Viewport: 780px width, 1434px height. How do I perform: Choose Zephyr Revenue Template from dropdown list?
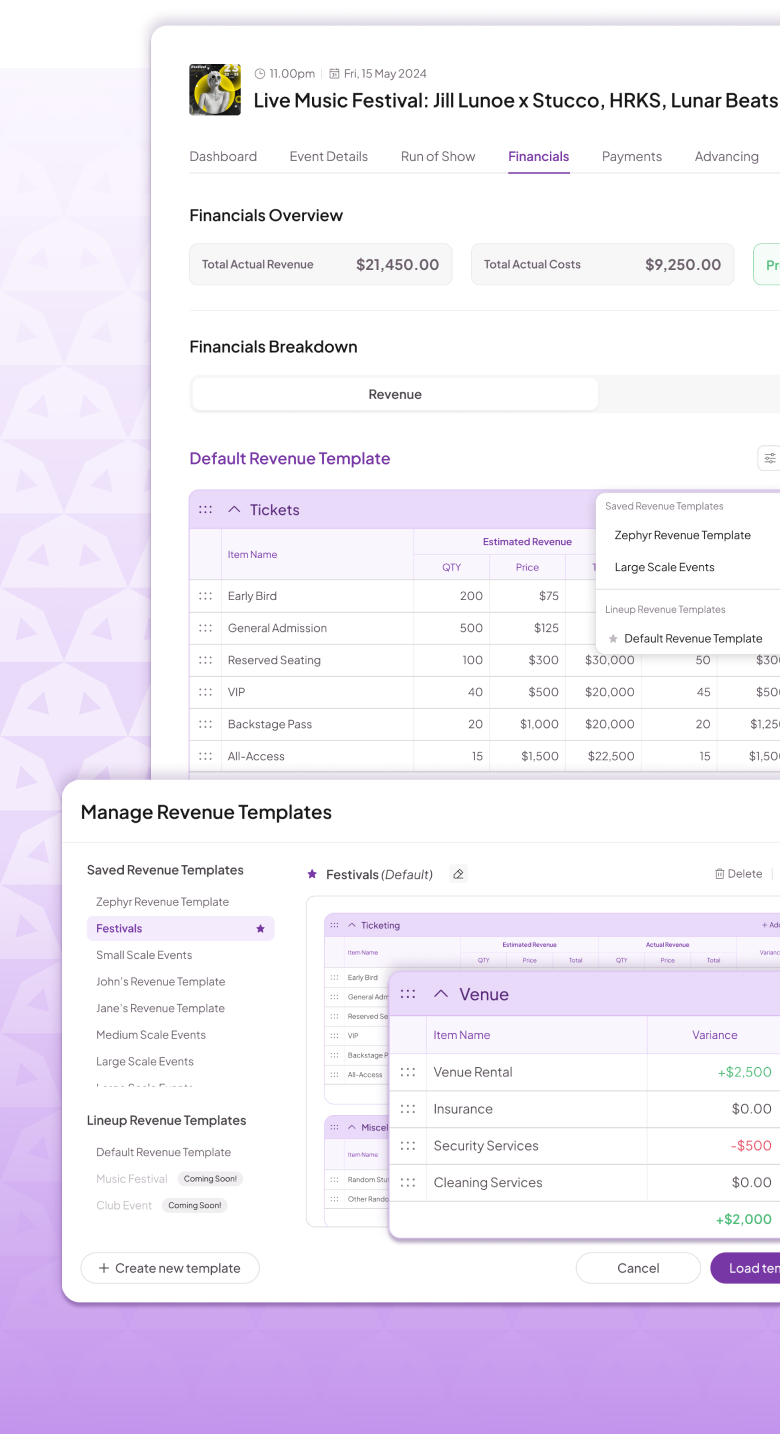pyautogui.click(x=682, y=535)
